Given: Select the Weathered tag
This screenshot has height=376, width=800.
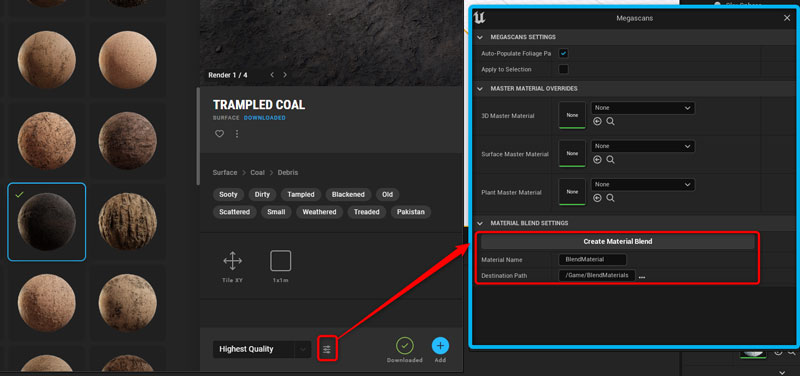Looking at the screenshot, I should (x=319, y=212).
